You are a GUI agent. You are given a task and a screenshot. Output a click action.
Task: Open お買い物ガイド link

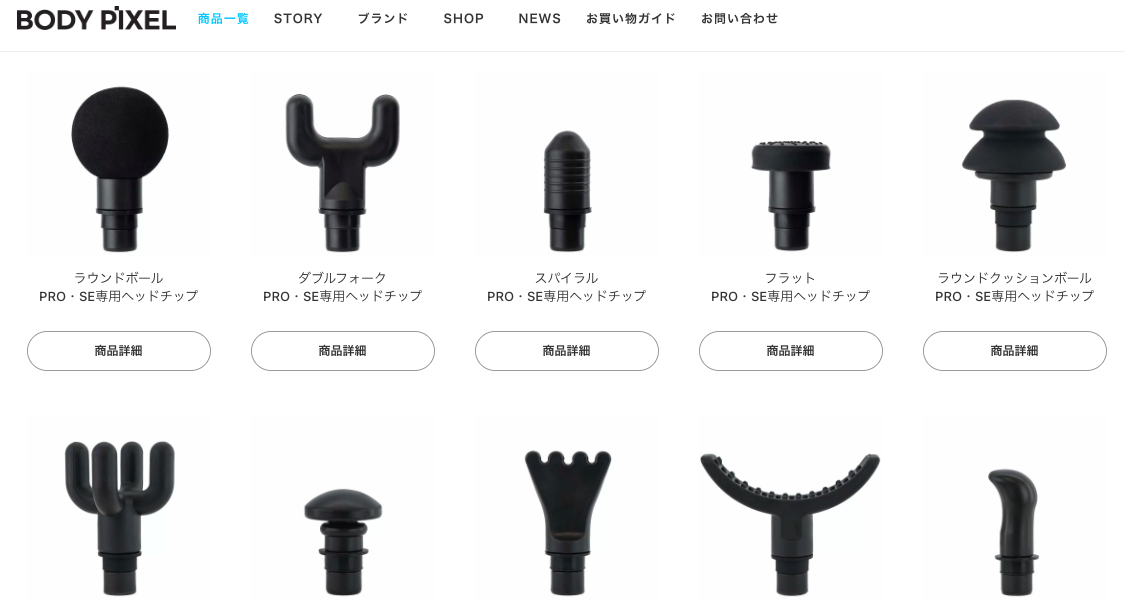click(x=631, y=19)
